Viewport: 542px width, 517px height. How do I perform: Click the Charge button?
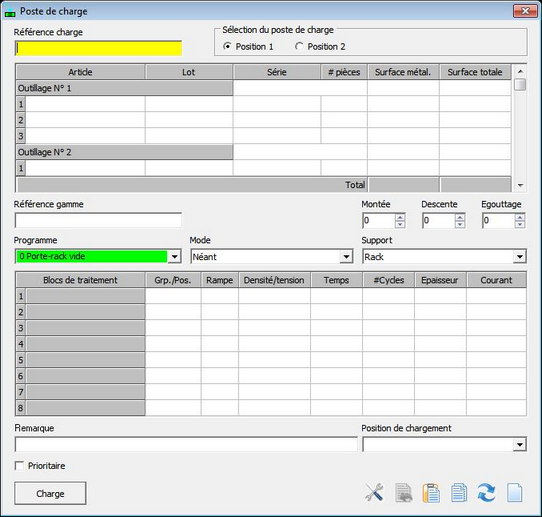(50, 493)
